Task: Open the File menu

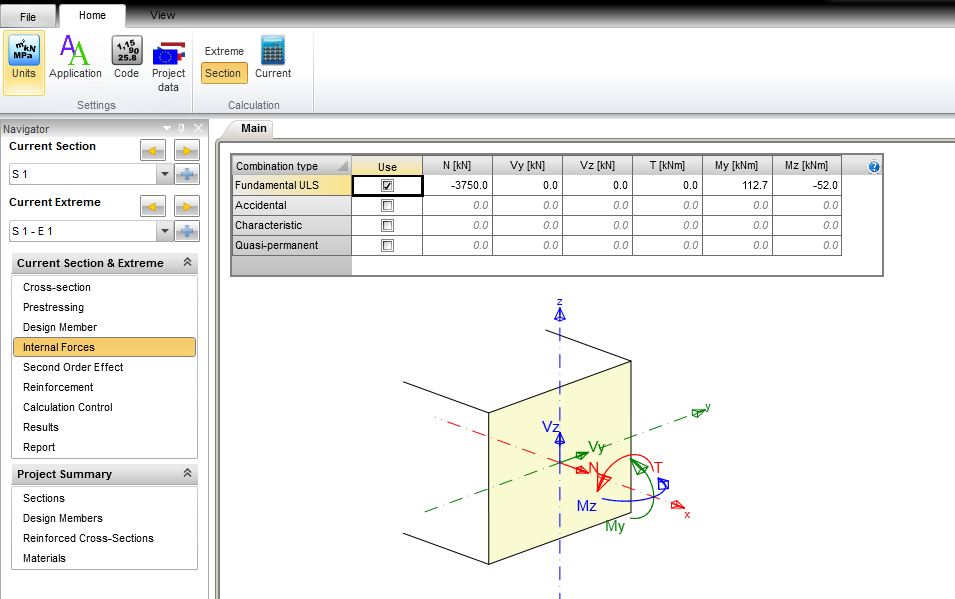Action: pyautogui.click(x=29, y=16)
